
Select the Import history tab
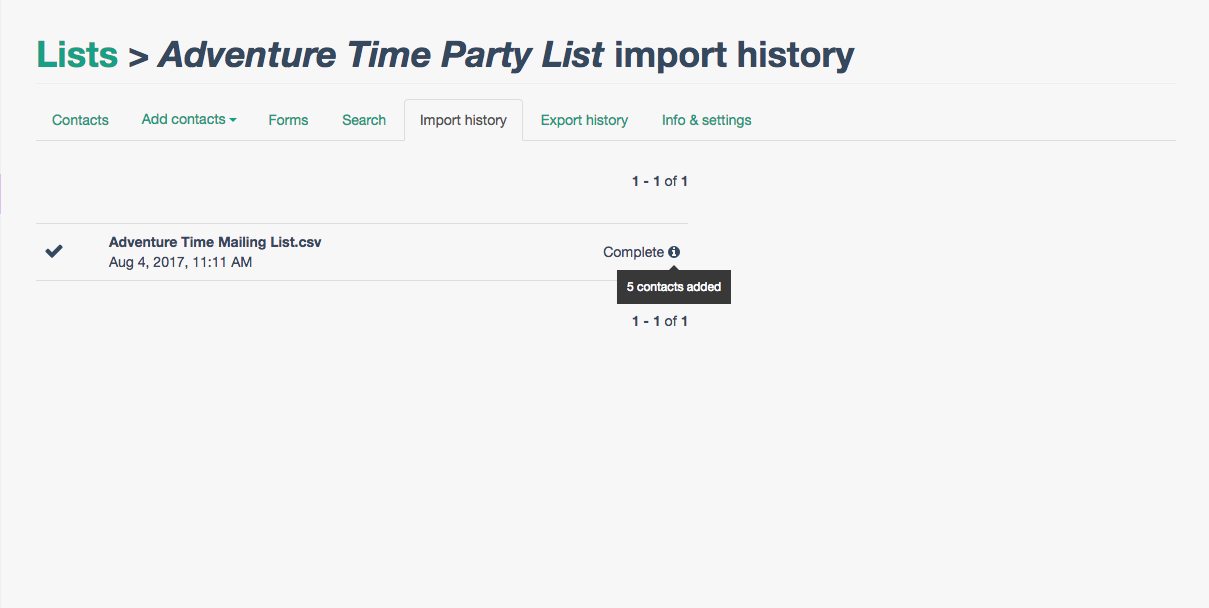pyautogui.click(x=463, y=120)
